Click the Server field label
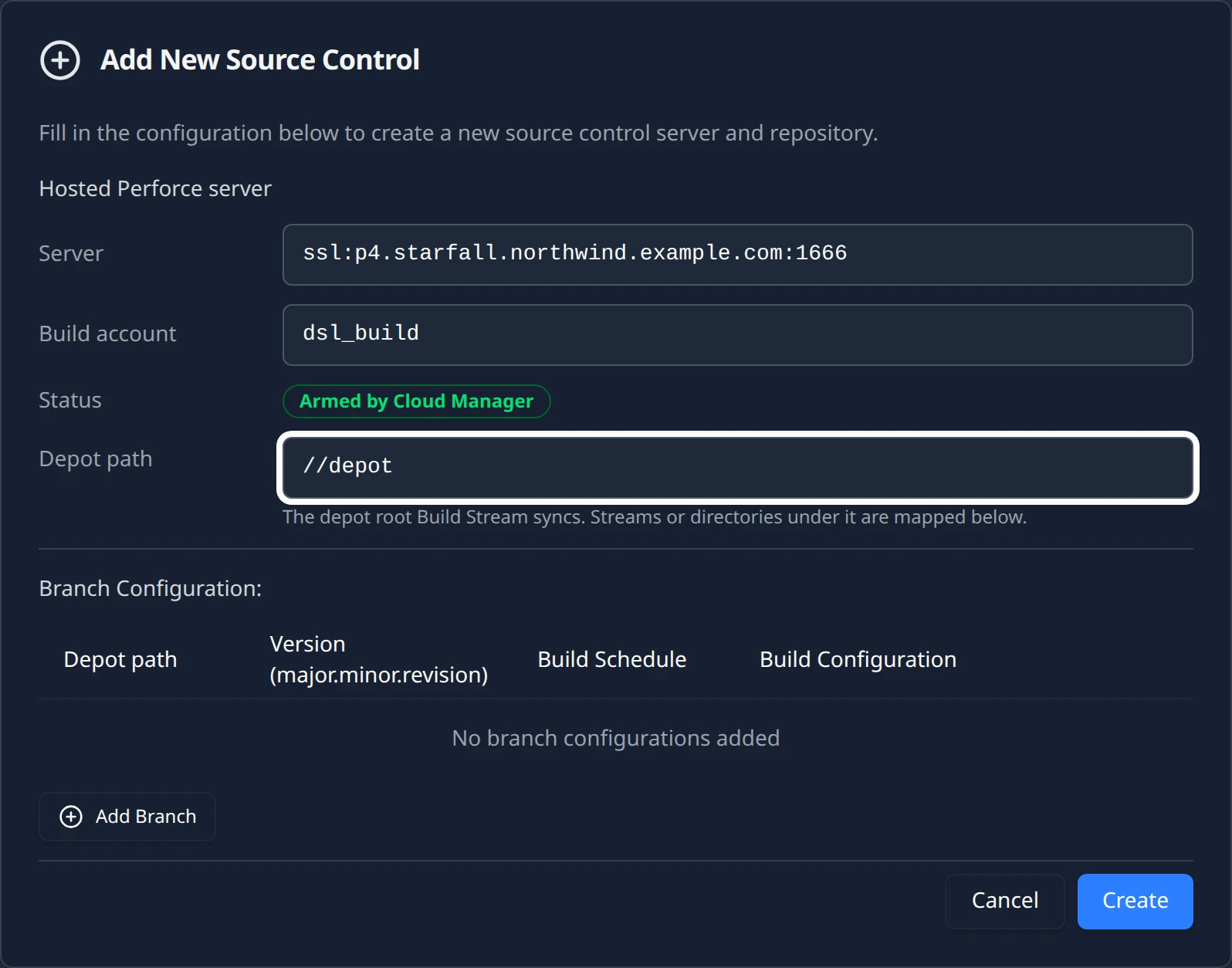Viewport: 1232px width, 968px height. coord(70,253)
